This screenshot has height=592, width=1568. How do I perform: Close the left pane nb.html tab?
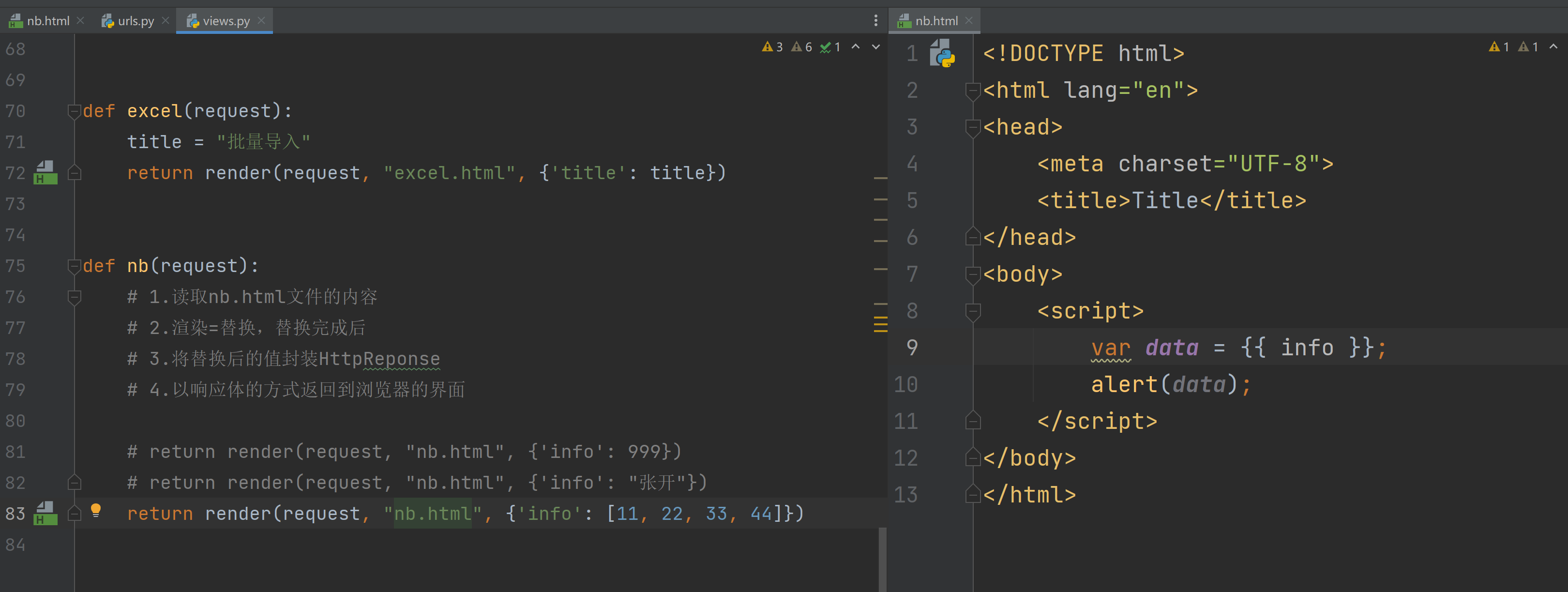(80, 21)
